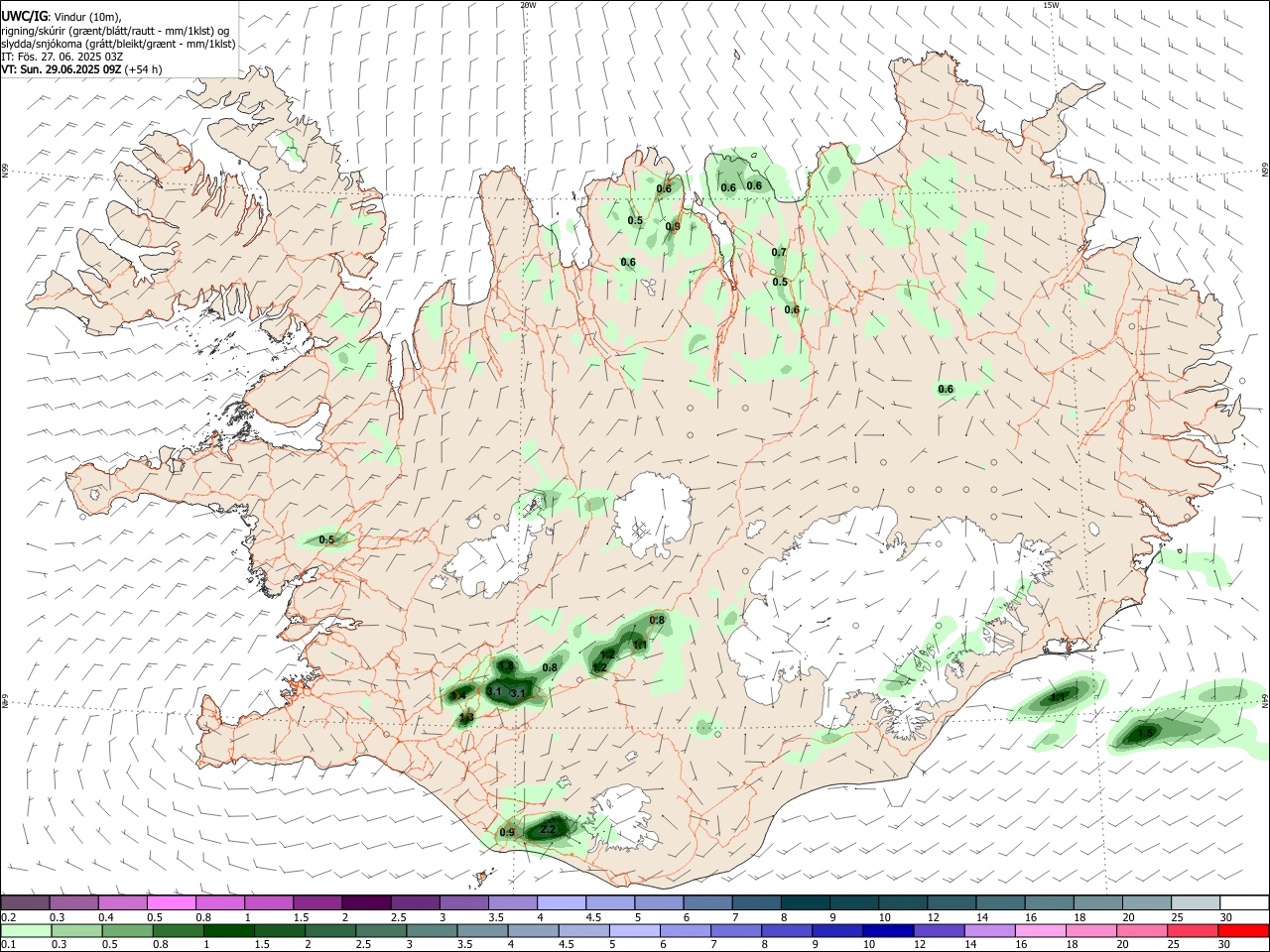Click 'slydda/snjókoma' legend description line

(118, 44)
